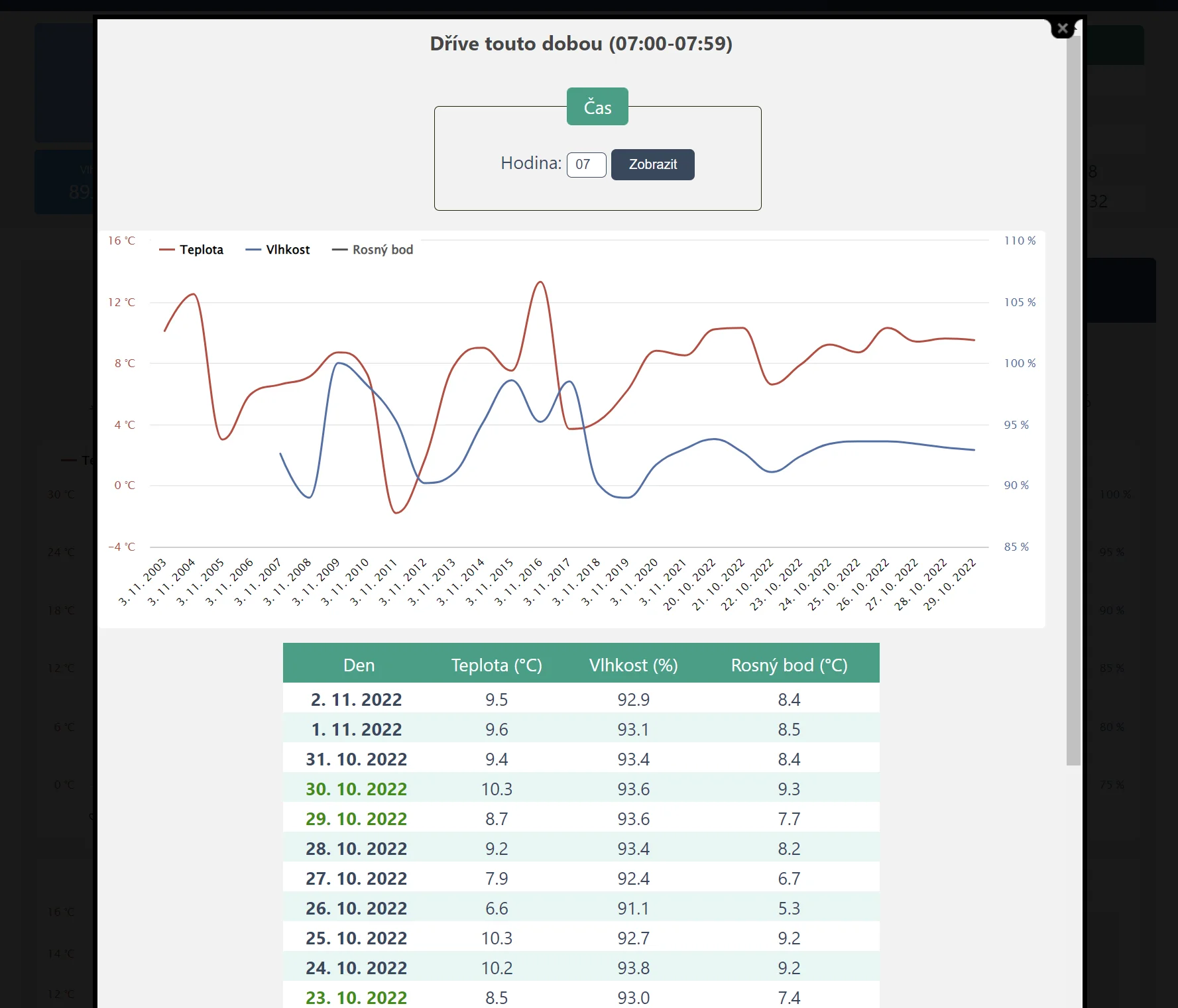The height and width of the screenshot is (1008, 1178).
Task: Show Rosný bod series via legend
Action: point(373,250)
